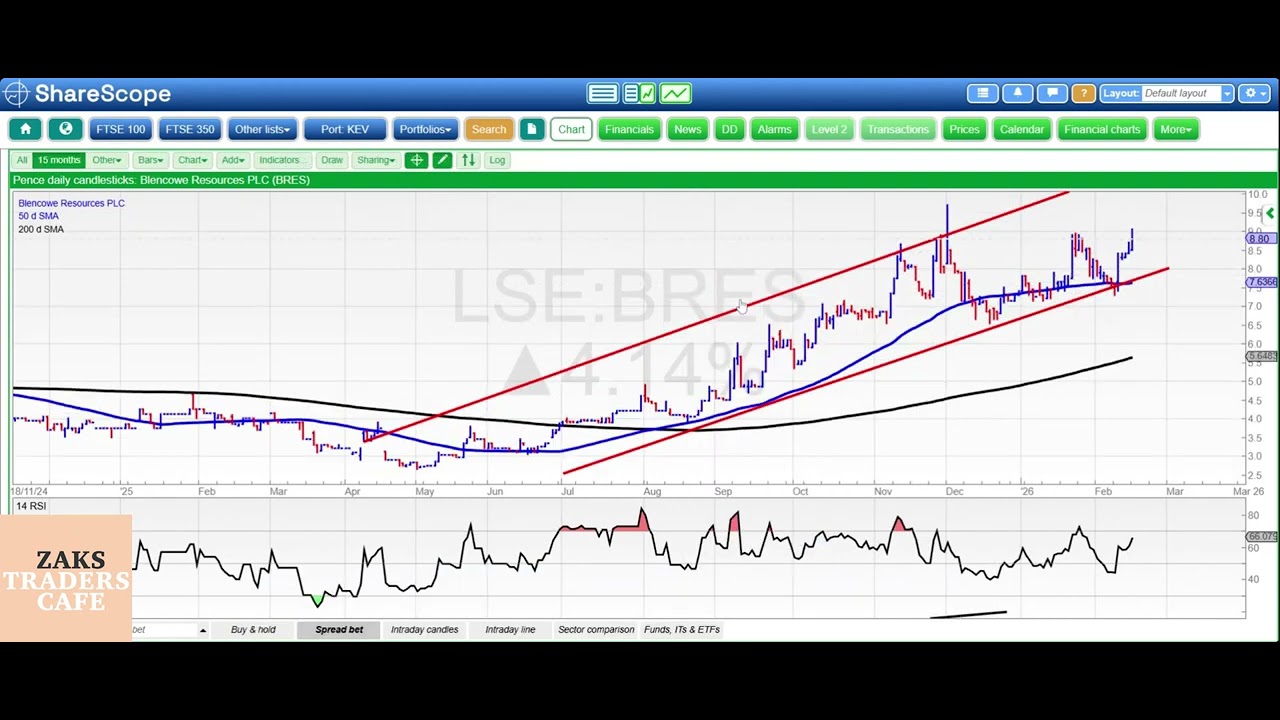Select the Intraday line preset
Screen dimensions: 1280x720
pos(510,630)
